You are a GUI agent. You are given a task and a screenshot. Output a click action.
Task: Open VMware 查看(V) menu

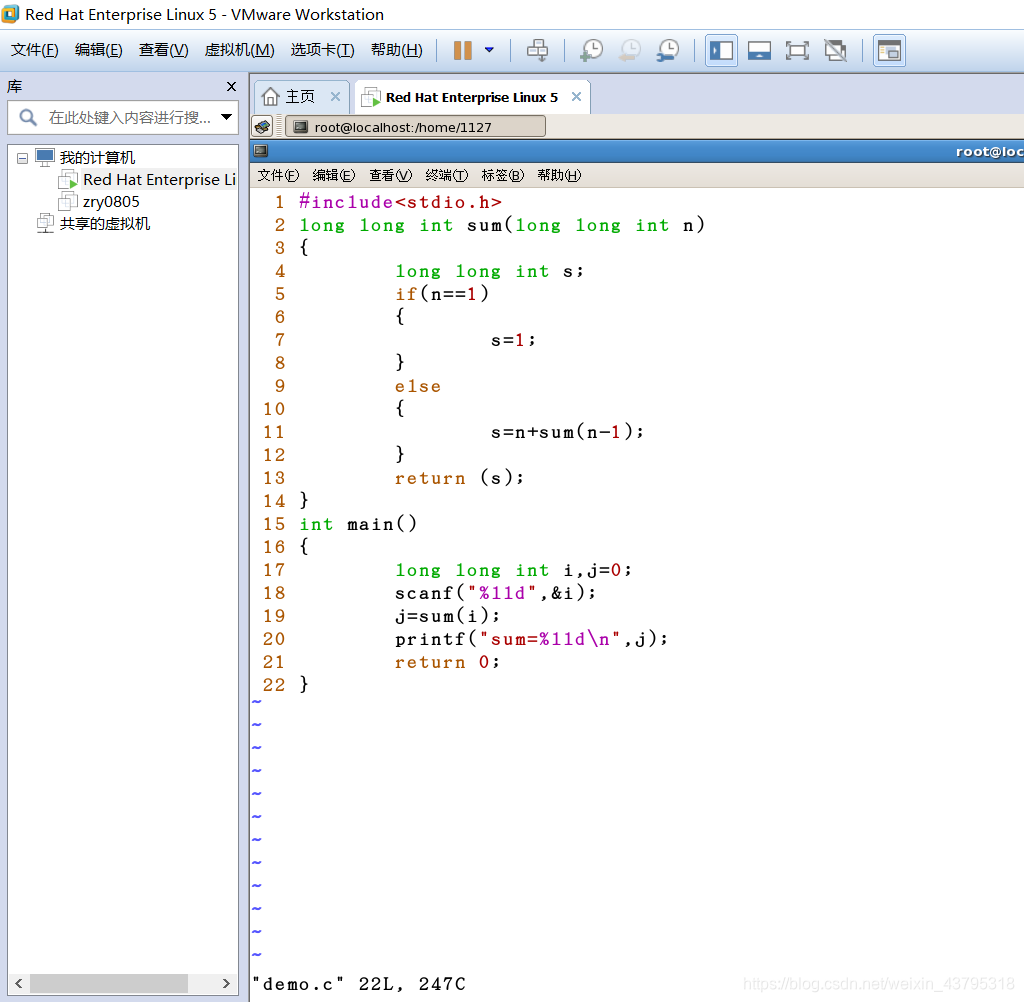[x=163, y=50]
